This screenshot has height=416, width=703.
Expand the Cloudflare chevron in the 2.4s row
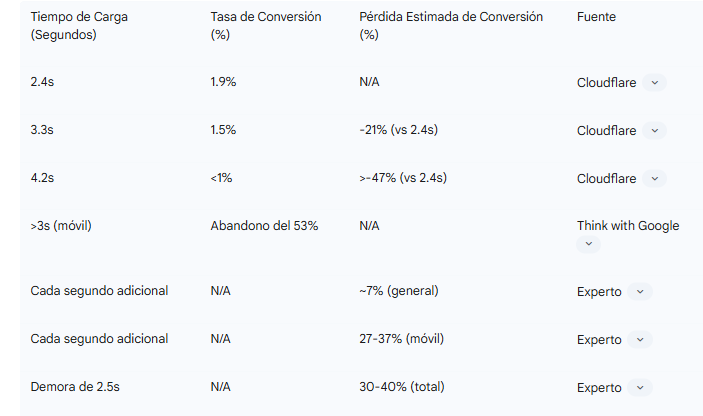click(654, 83)
